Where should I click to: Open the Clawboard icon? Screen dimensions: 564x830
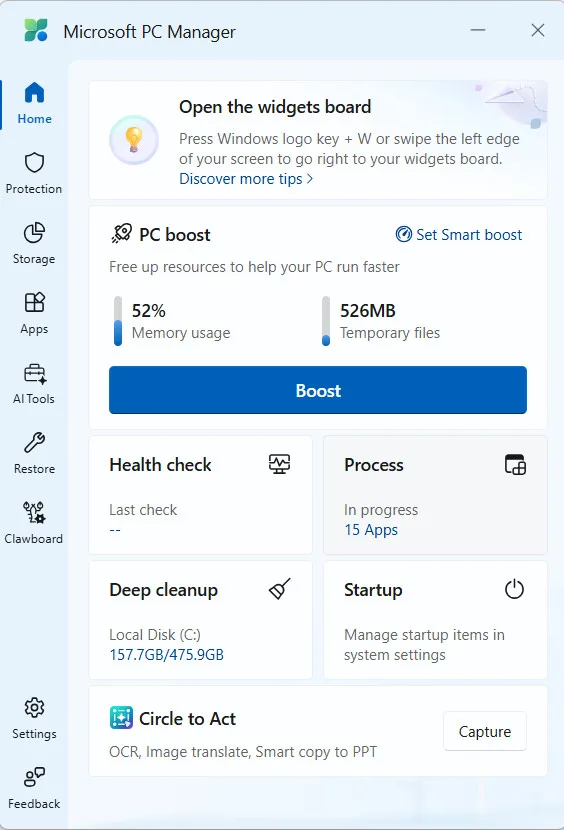tap(34, 512)
